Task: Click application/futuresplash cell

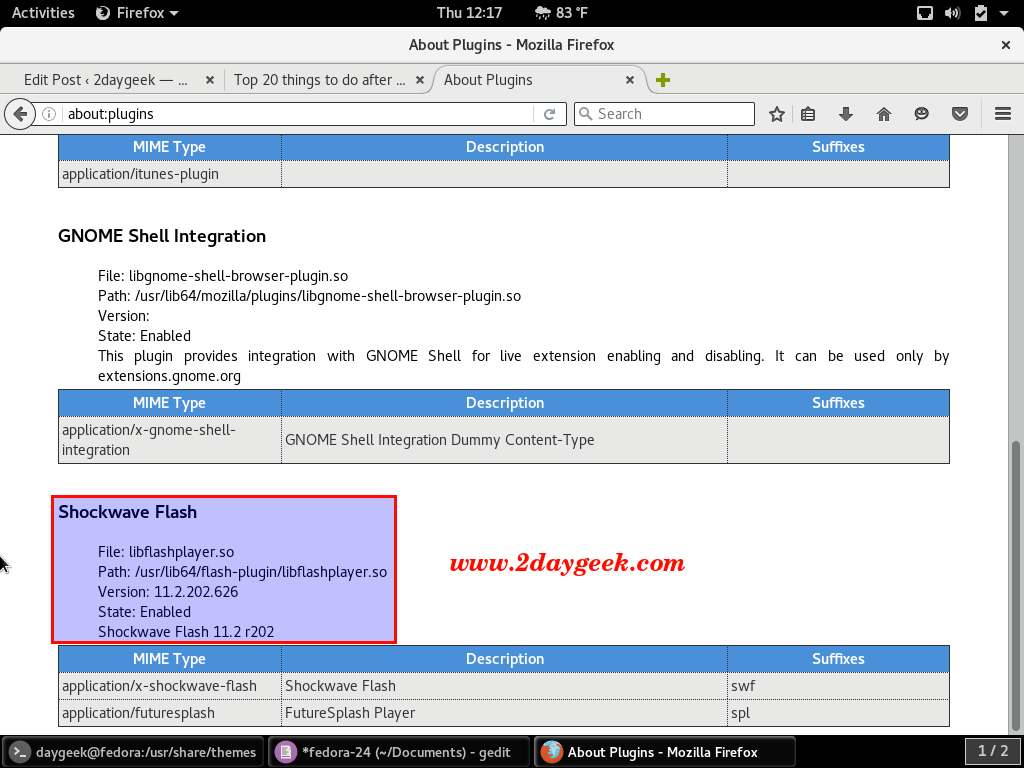Action: click(x=170, y=712)
